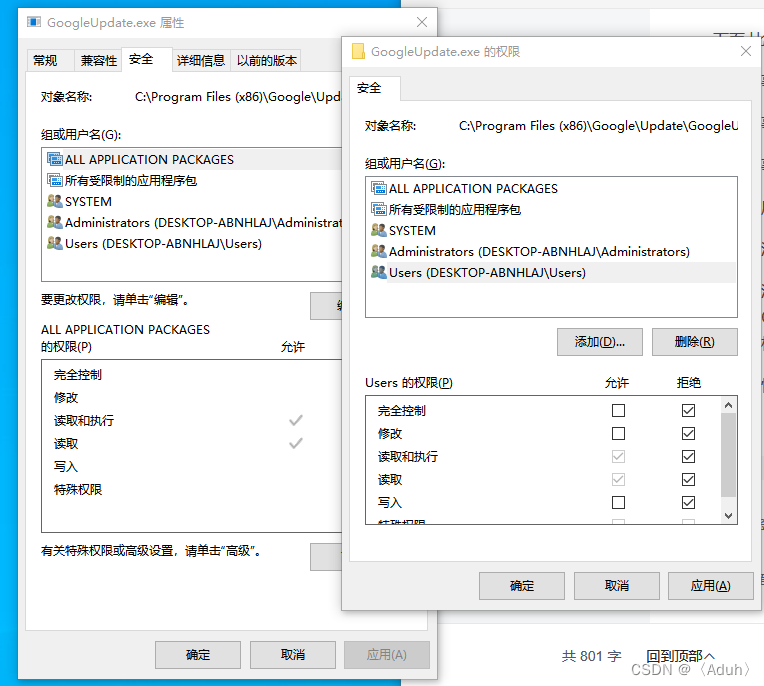Uncheck Deny for 读取
The image size is (764, 686).
688,479
